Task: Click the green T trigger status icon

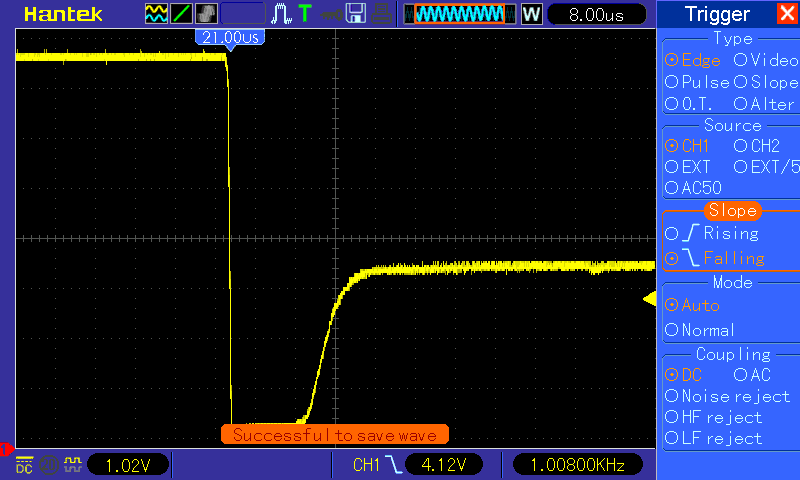Action: 305,14
